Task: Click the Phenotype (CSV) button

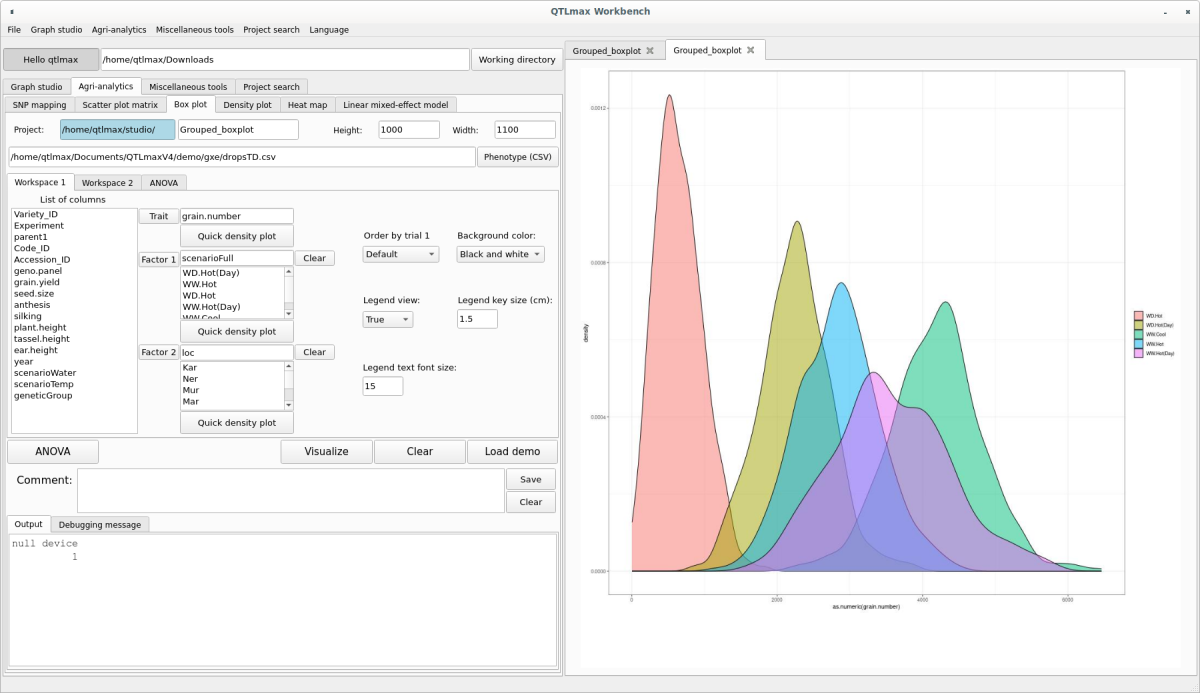Action: [x=517, y=157]
